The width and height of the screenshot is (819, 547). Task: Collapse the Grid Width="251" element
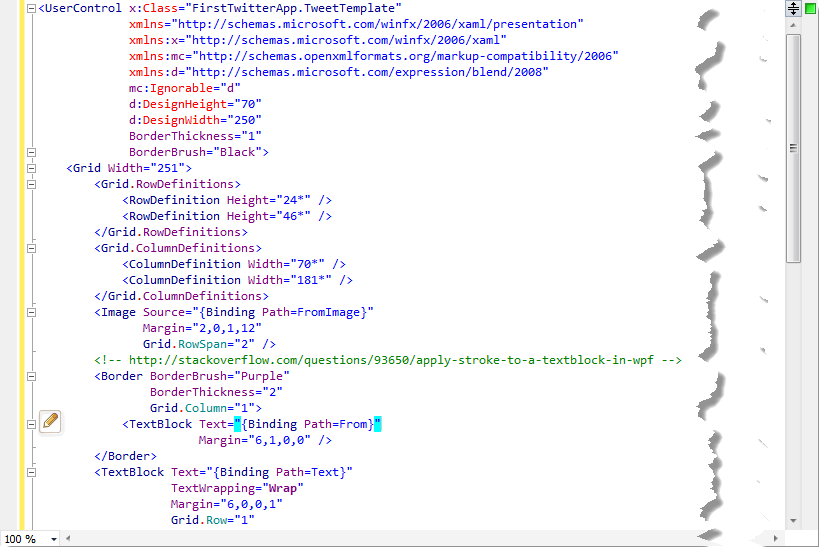[x=31, y=168]
